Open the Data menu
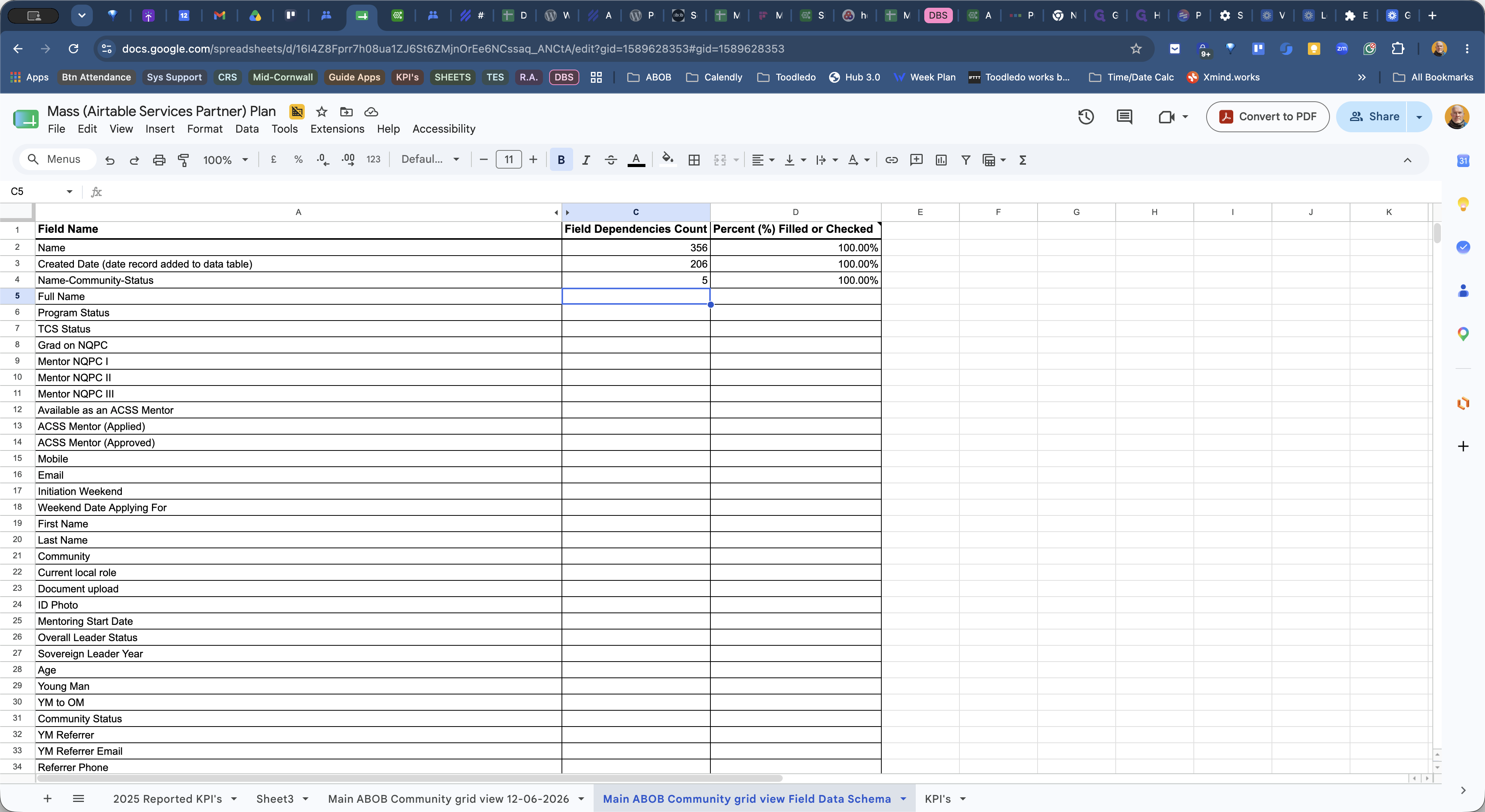This screenshot has height=812, width=1485. 247,129
